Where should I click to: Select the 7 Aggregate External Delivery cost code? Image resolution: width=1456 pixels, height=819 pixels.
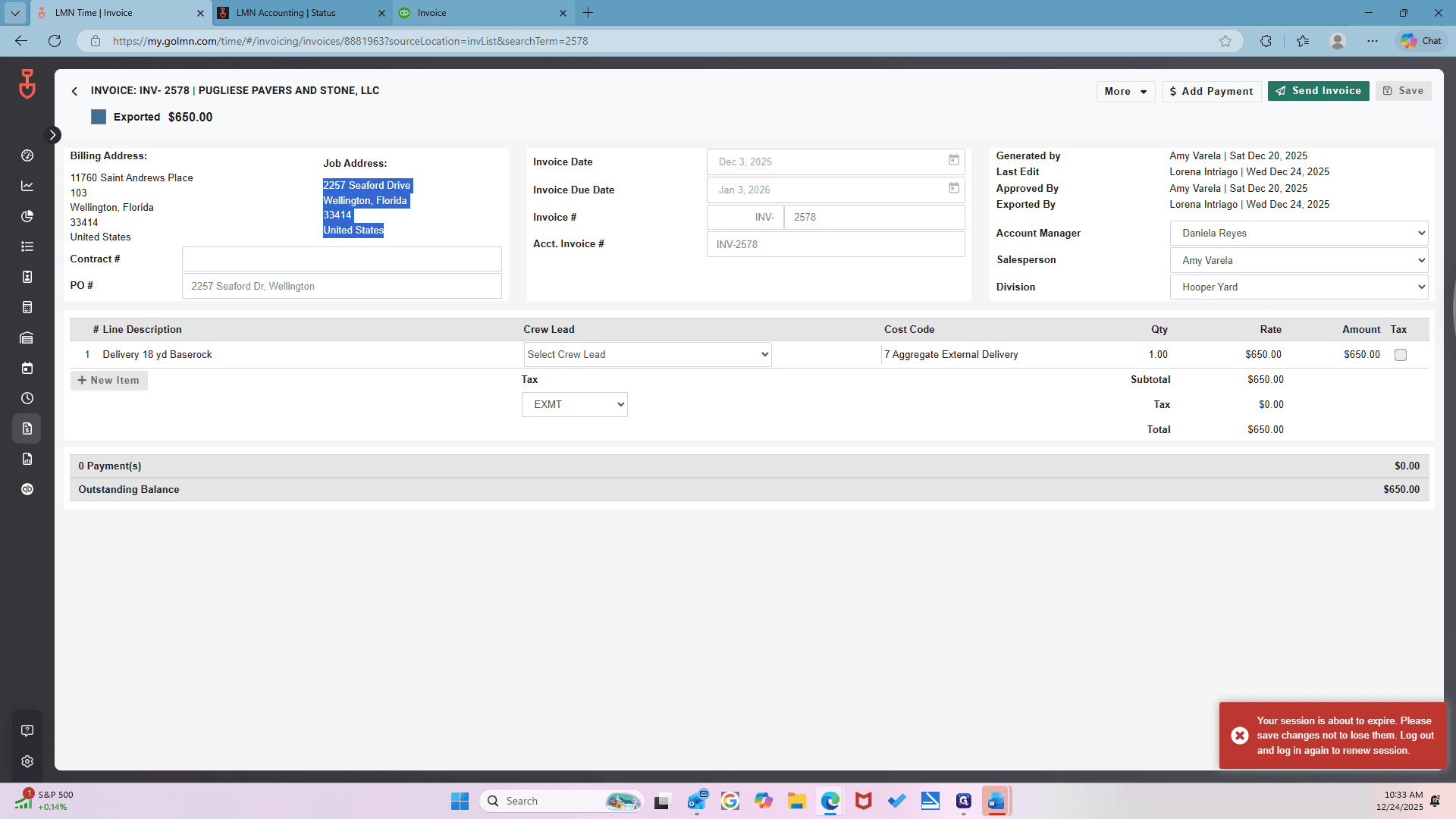click(x=951, y=354)
